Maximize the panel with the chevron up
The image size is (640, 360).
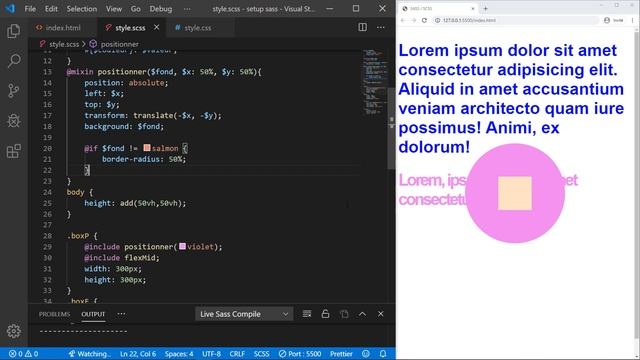click(x=362, y=314)
